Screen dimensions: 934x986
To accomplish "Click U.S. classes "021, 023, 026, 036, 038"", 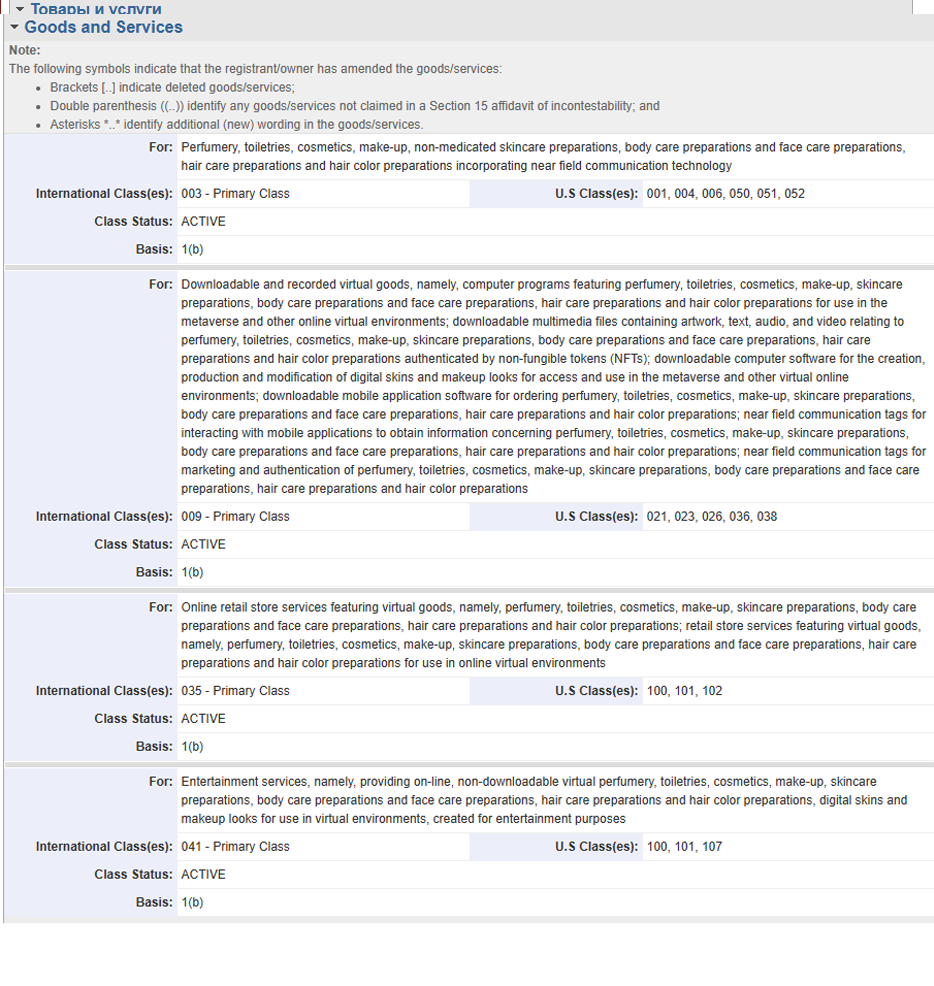I will click(712, 516).
